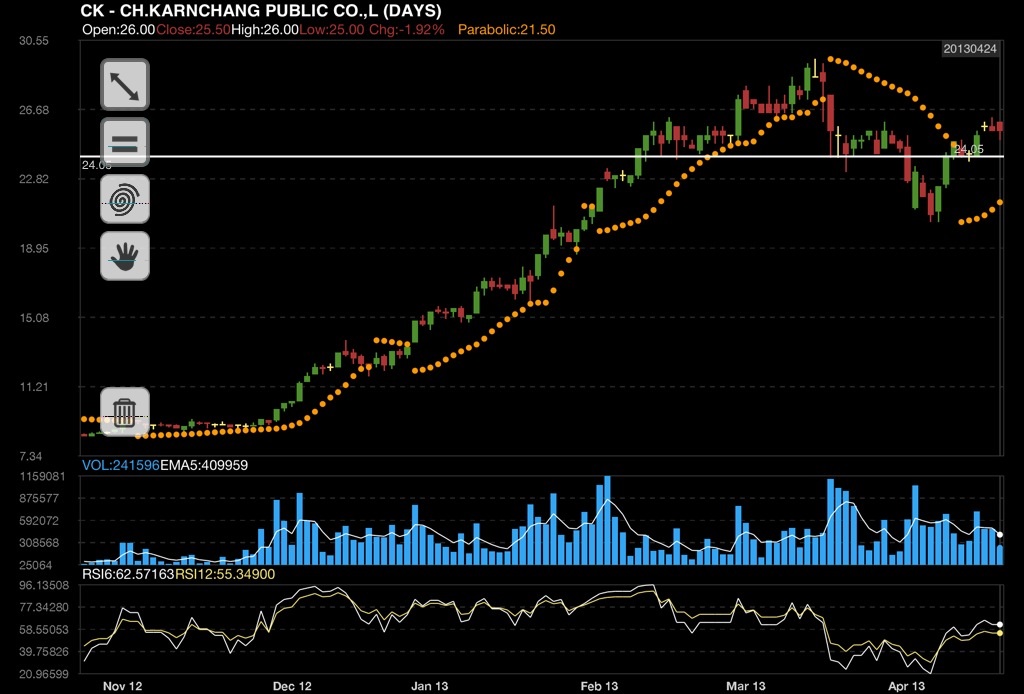Select the trend line drawing tool
Viewport: 1024px width, 694px height.
coord(125,85)
